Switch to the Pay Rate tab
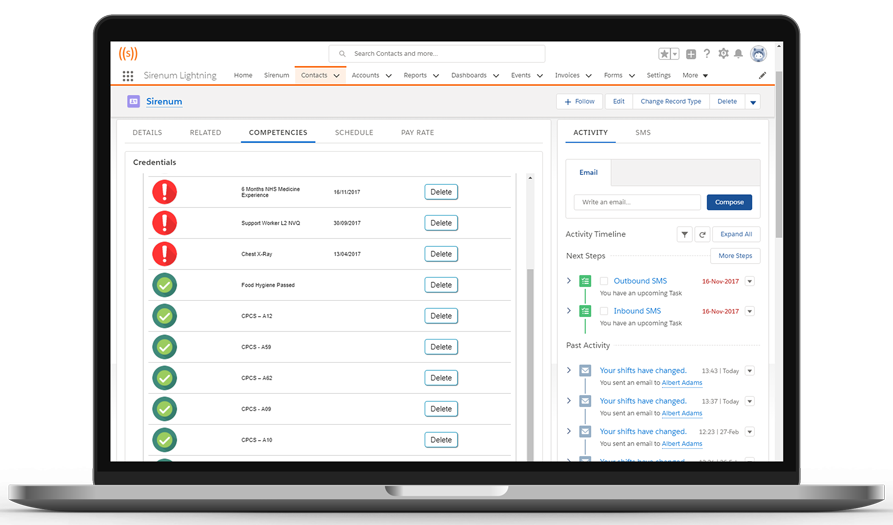Screen dimensions: 893x525 tap(417, 132)
